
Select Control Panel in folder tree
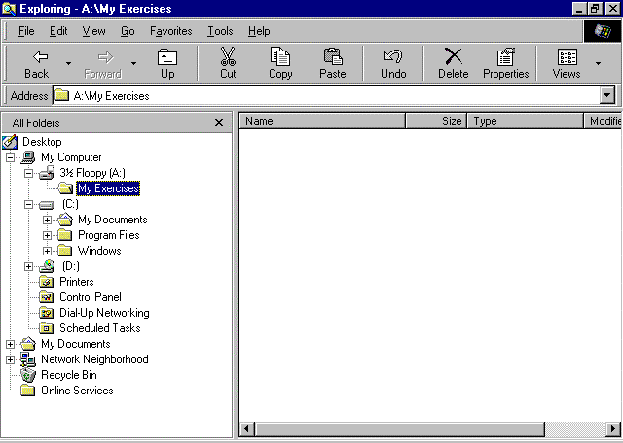click(x=89, y=297)
